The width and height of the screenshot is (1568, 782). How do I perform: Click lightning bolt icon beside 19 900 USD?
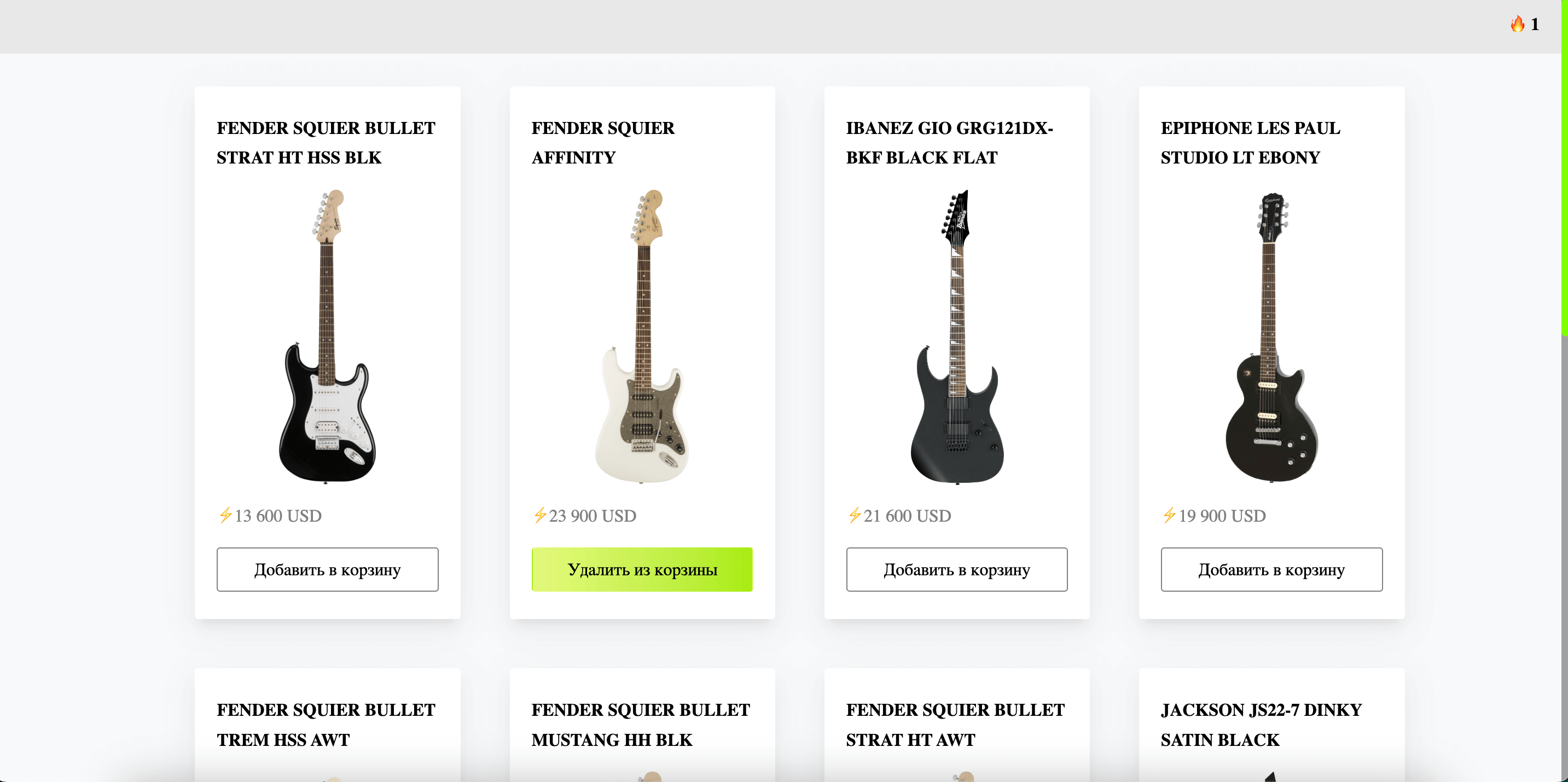pos(1169,515)
